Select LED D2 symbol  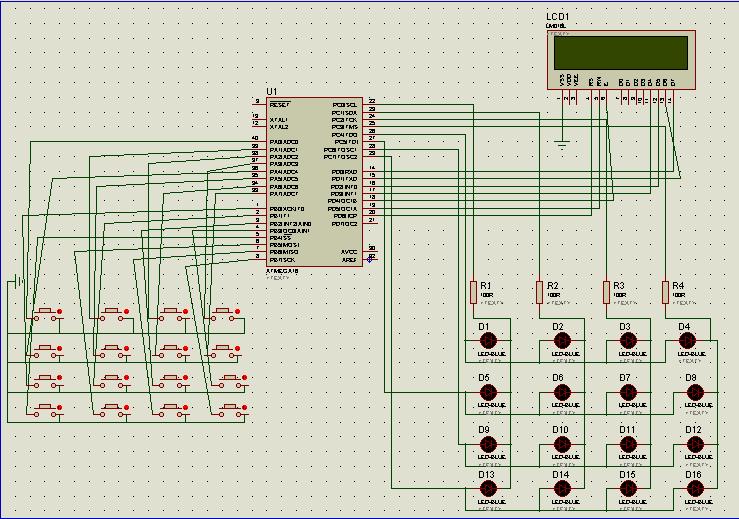[562, 340]
